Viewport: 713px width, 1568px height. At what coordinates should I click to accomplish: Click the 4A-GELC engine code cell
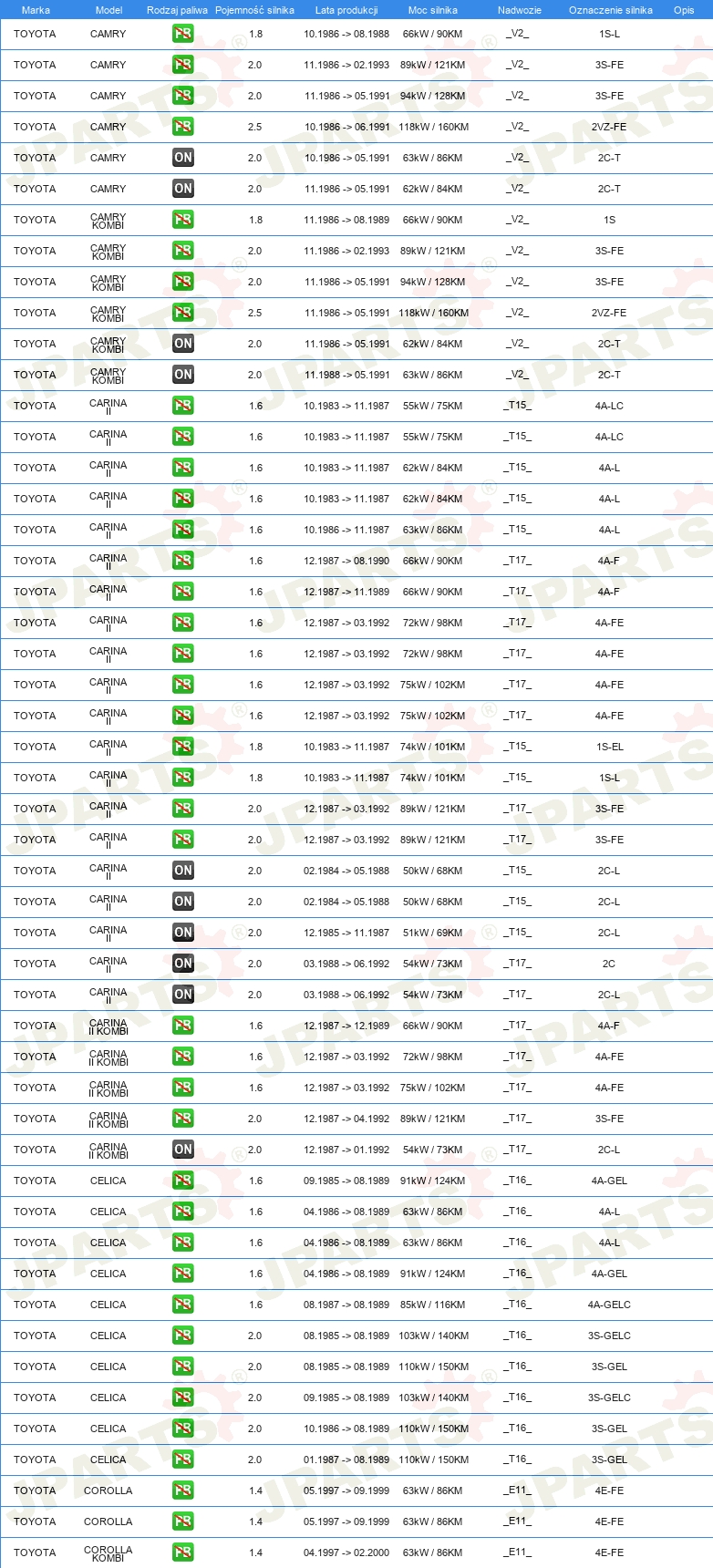coord(609,1305)
